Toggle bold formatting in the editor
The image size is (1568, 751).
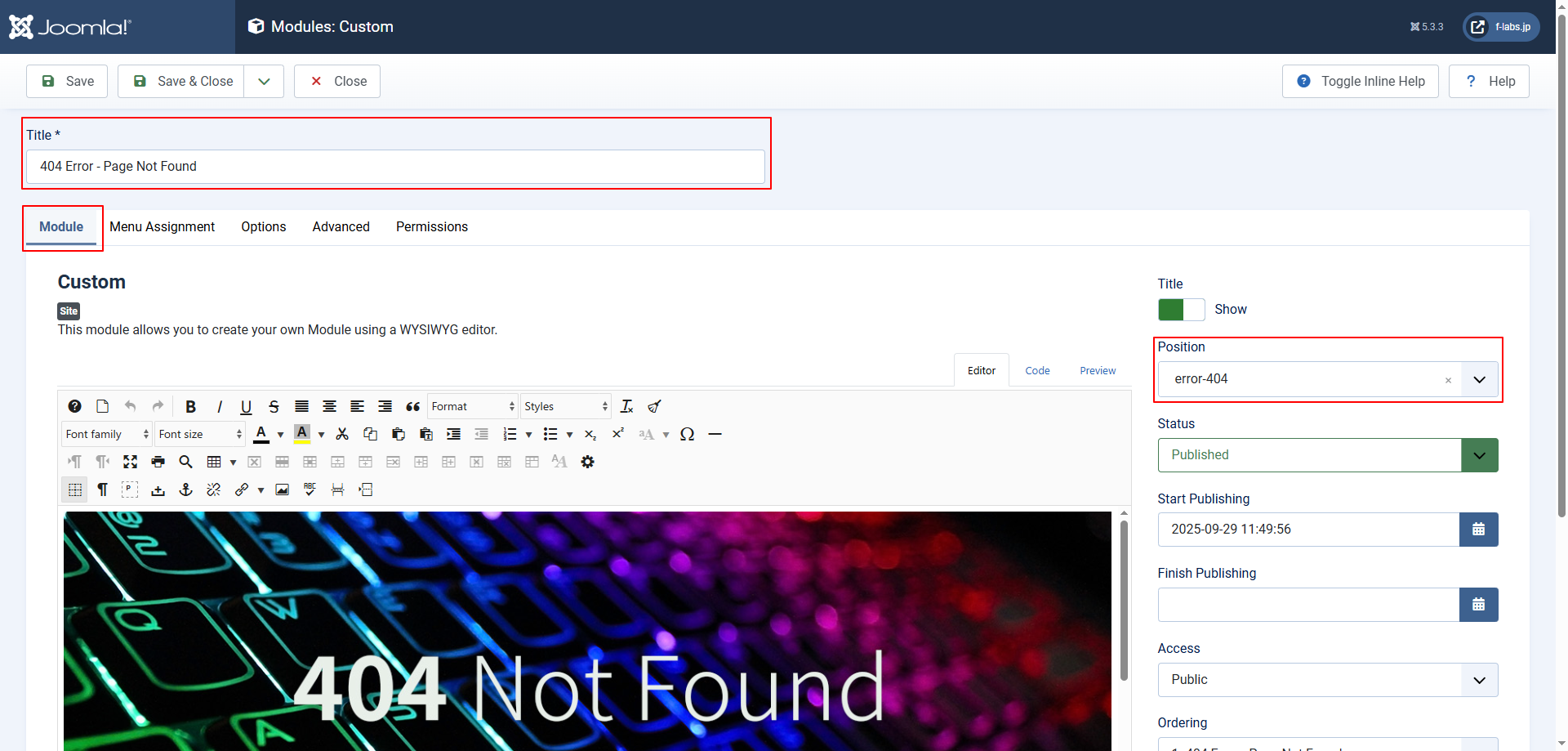(x=190, y=407)
